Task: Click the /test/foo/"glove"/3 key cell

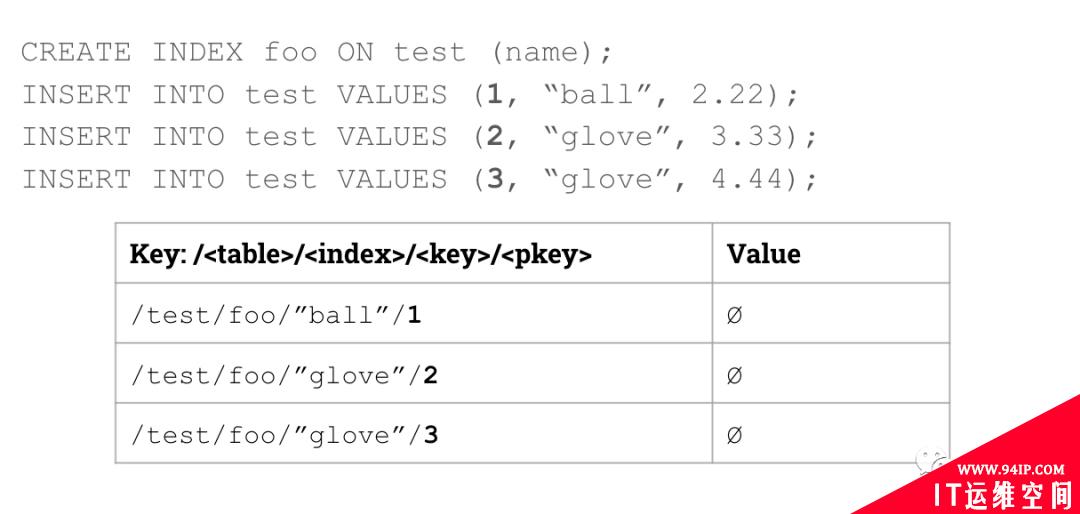Action: pyautogui.click(x=413, y=433)
